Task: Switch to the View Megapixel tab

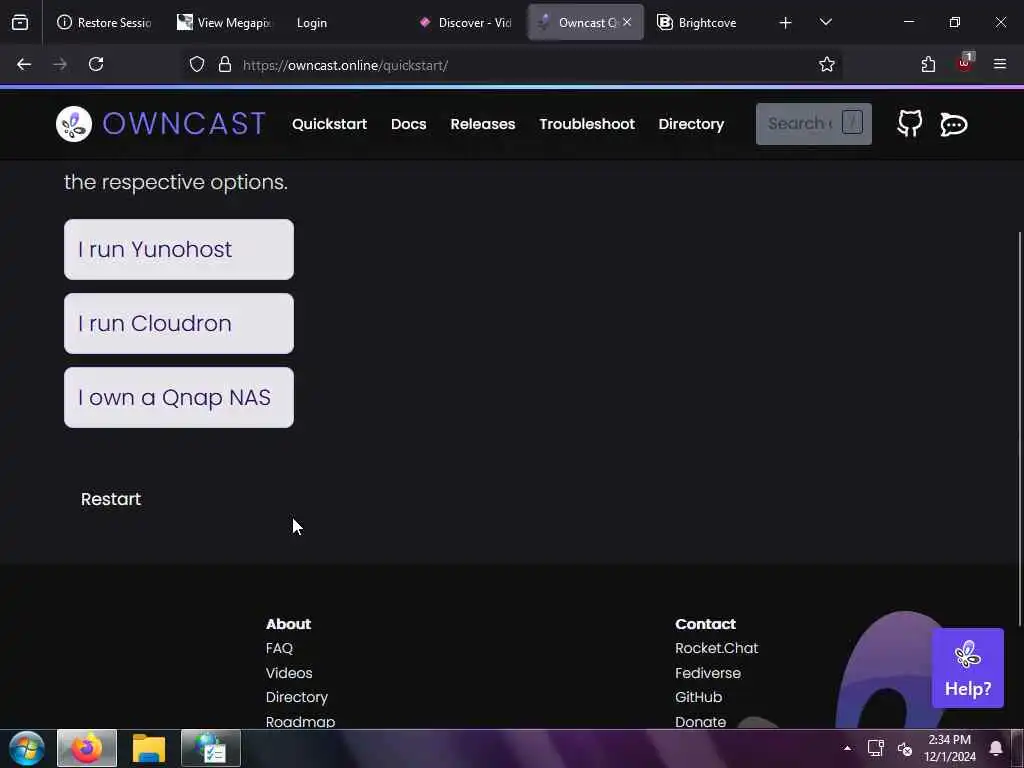Action: [x=224, y=23]
